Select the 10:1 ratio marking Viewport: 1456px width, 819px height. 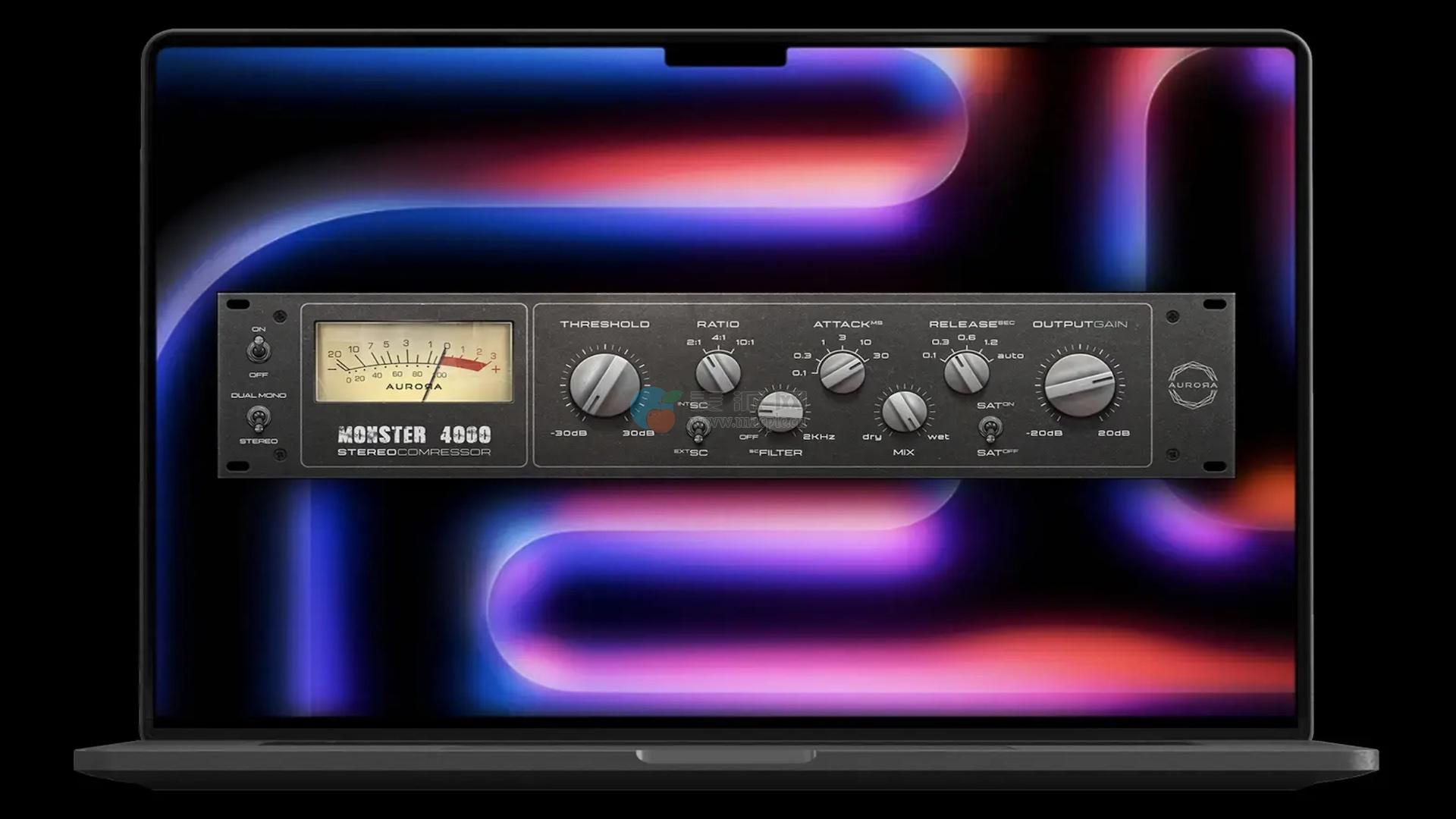tap(745, 343)
